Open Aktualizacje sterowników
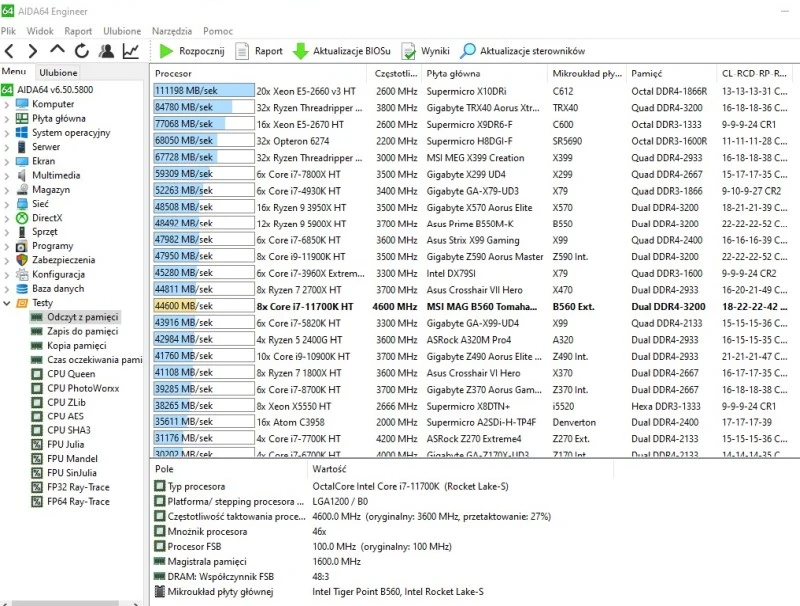The image size is (800, 606). 522,51
